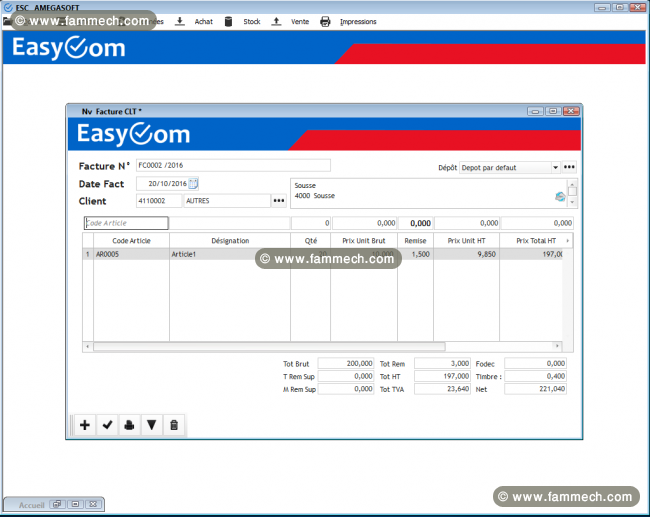Maximize the Accueil minimized window

pyautogui.click(x=75, y=504)
